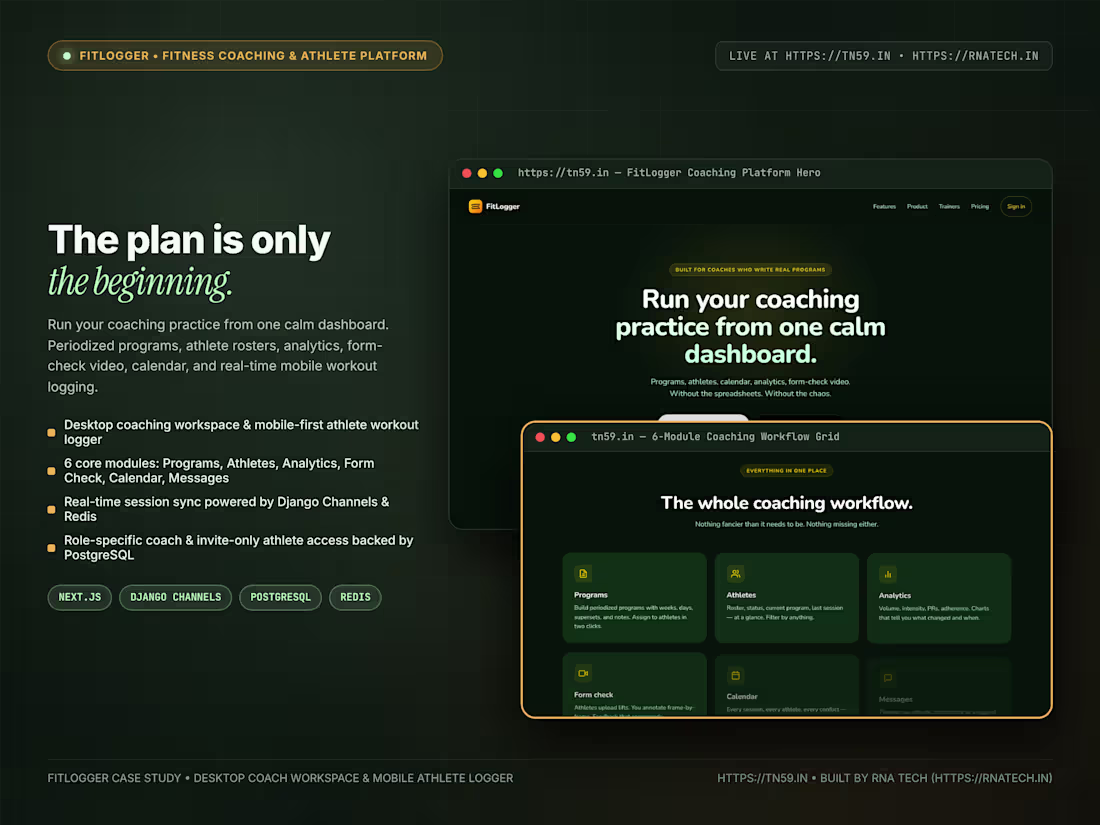Click the Messages card title
Viewport: 1100px width, 825px height.
895,699
